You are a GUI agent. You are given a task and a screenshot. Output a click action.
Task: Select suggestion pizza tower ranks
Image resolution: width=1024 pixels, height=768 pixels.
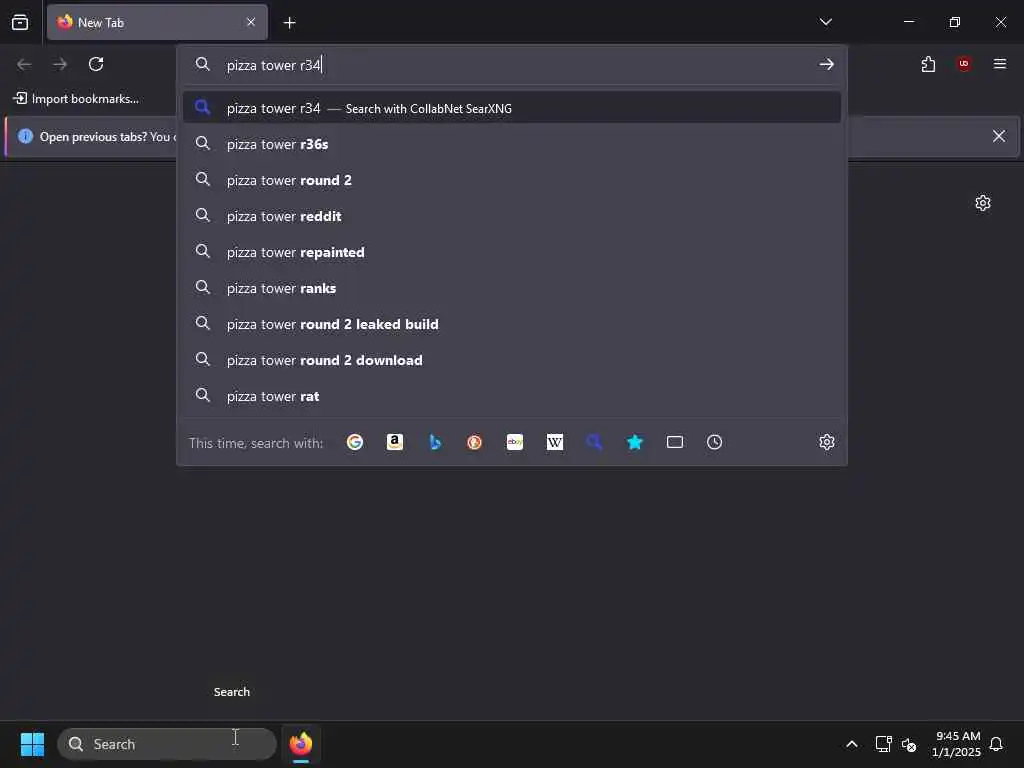[x=512, y=288]
